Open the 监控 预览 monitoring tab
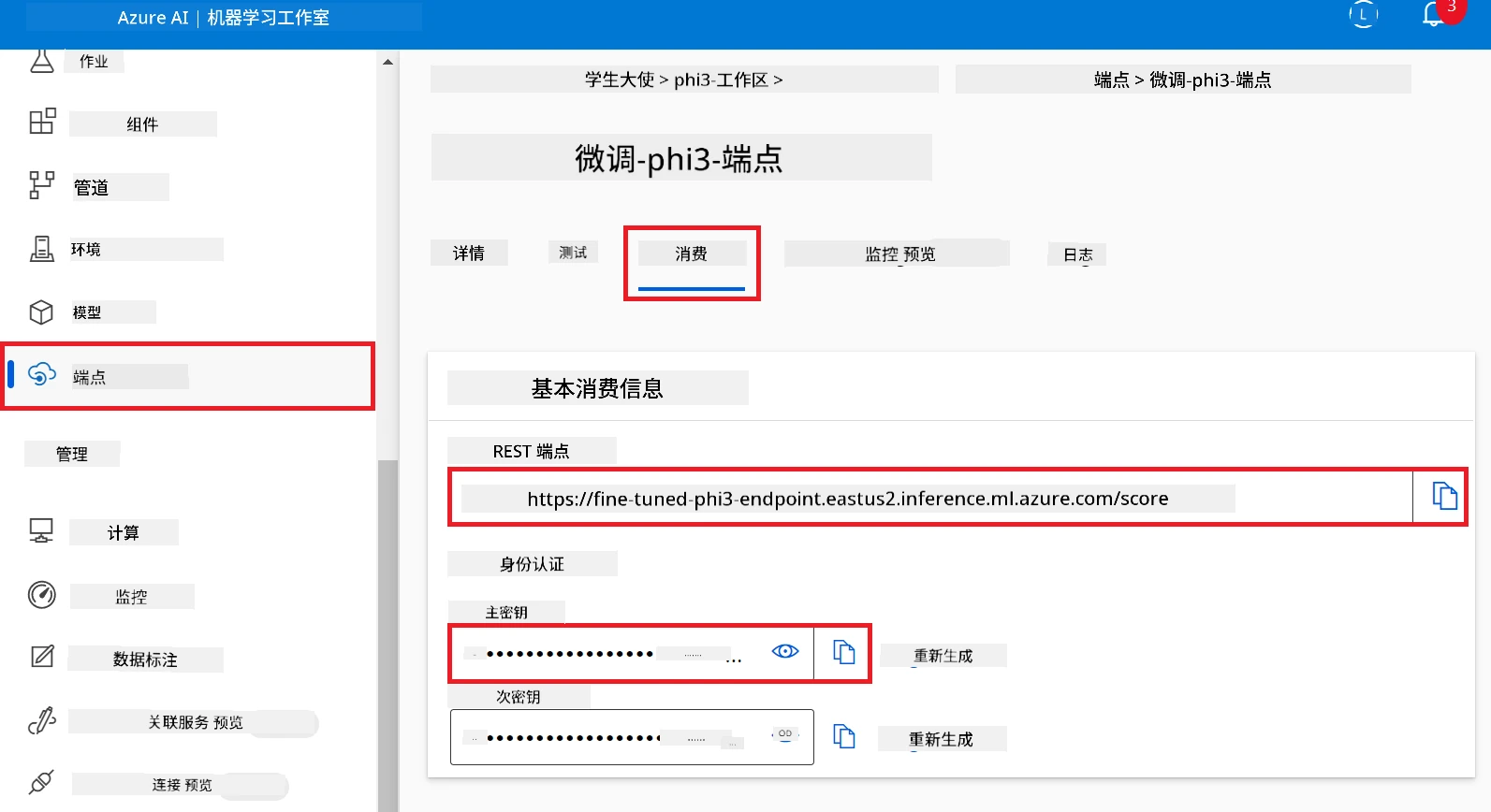The width and height of the screenshot is (1491, 812). (899, 254)
